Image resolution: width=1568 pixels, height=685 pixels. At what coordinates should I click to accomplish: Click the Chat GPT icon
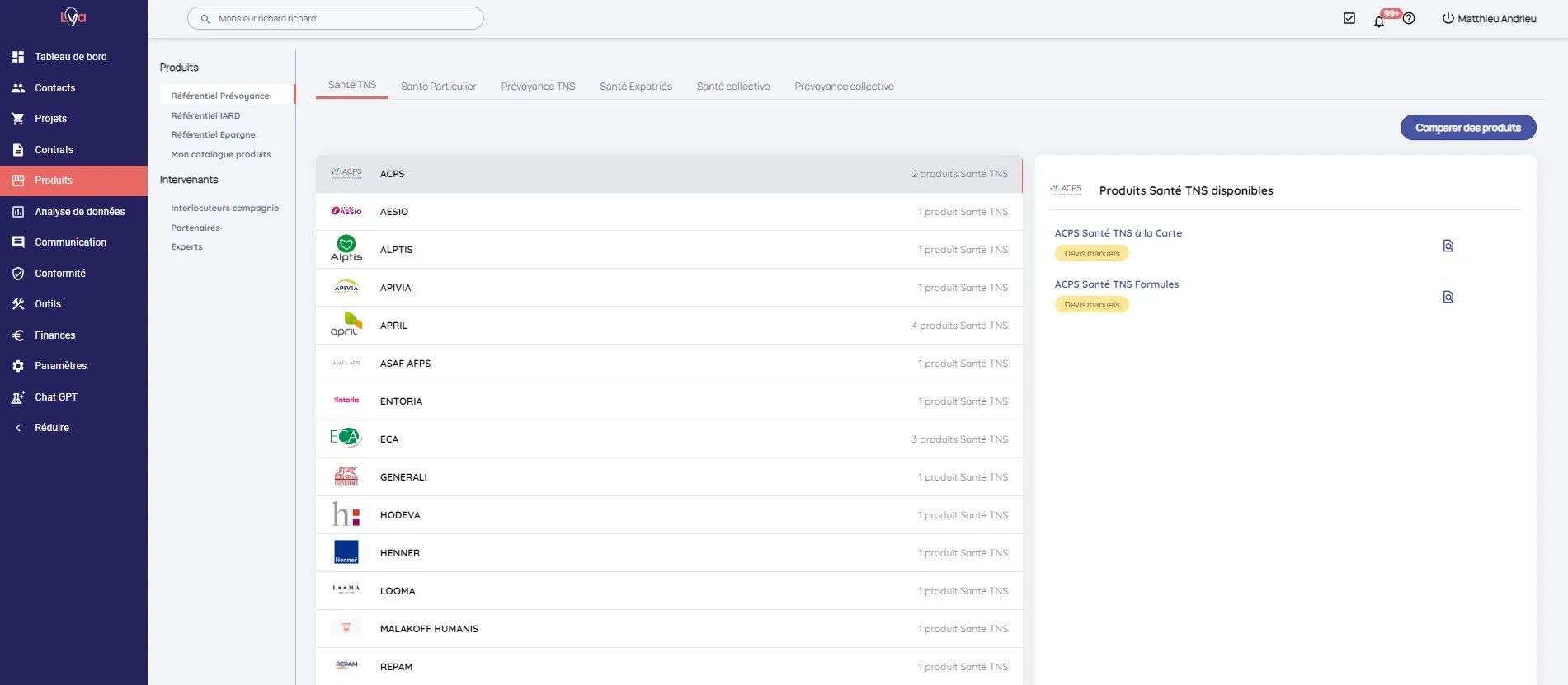point(18,397)
